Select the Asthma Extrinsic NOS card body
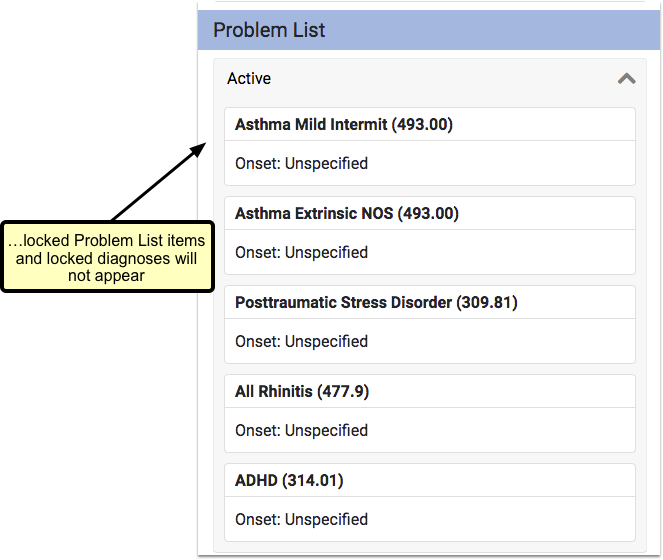Image resolution: width=663 pixels, height=560 pixels. [430, 252]
